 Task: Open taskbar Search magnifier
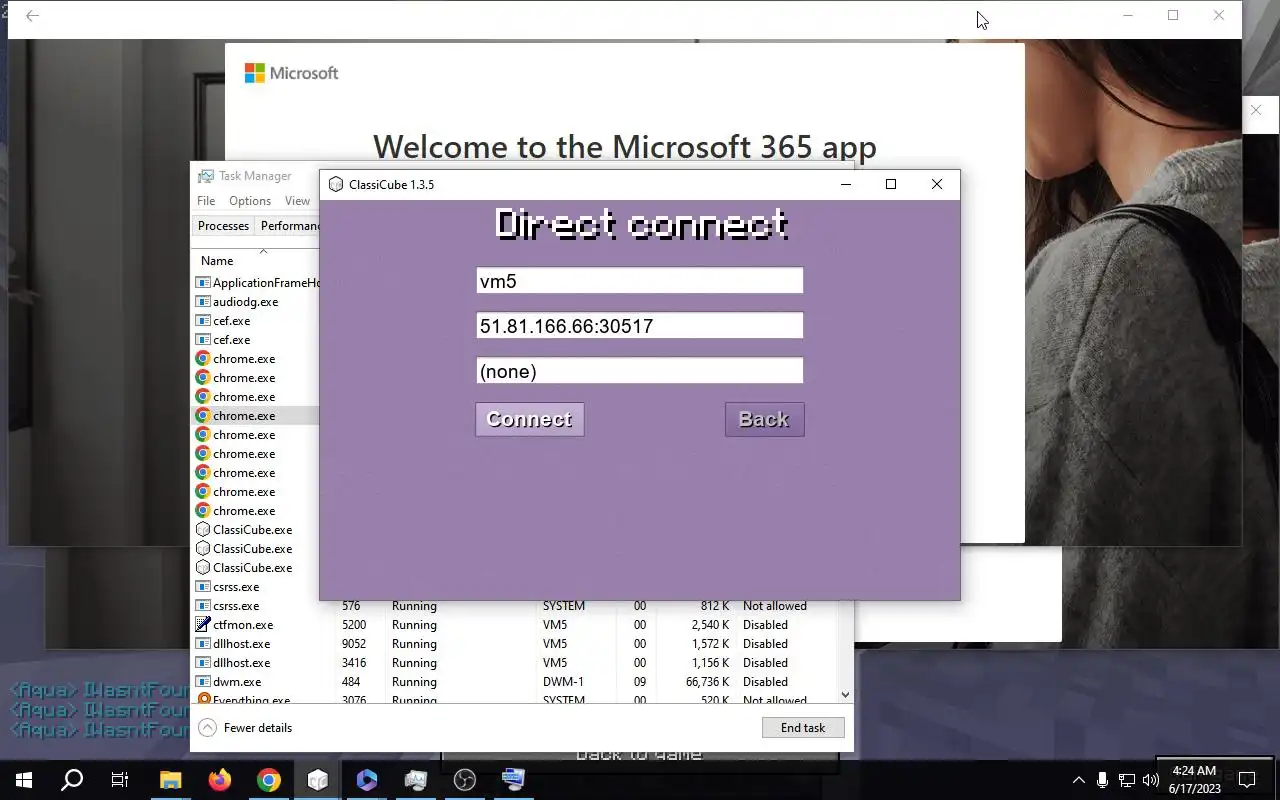(72, 780)
